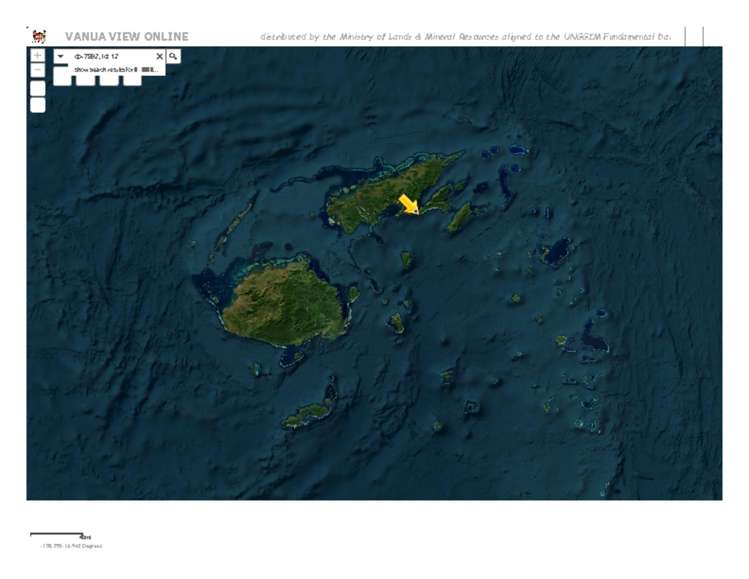The width and height of the screenshot is (749, 579).
Task: Run search with the magnifier button
Action: [173, 56]
